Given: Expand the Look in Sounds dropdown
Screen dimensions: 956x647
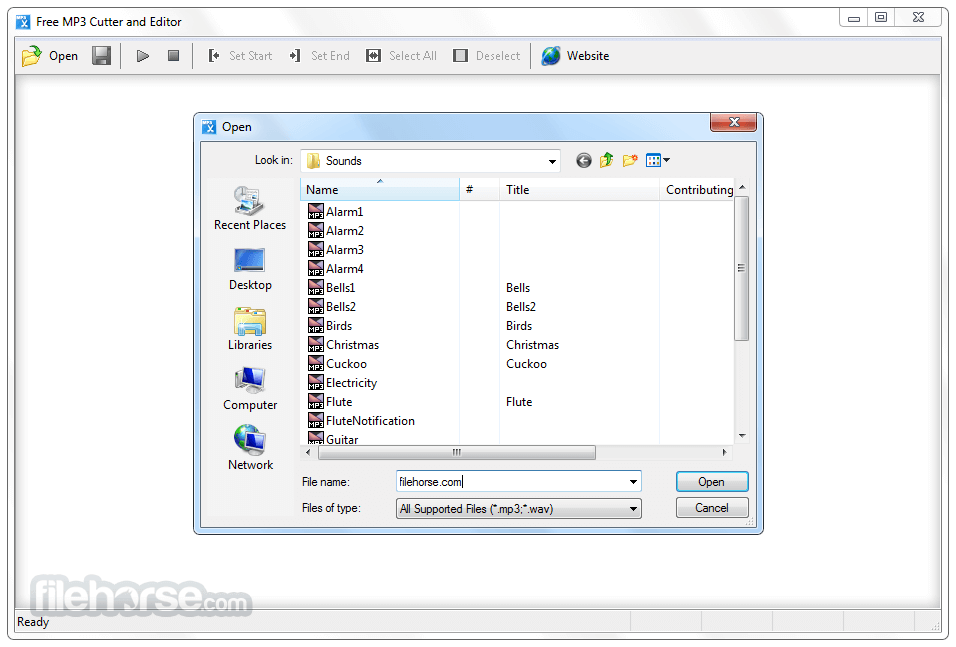Looking at the screenshot, I should tap(552, 162).
